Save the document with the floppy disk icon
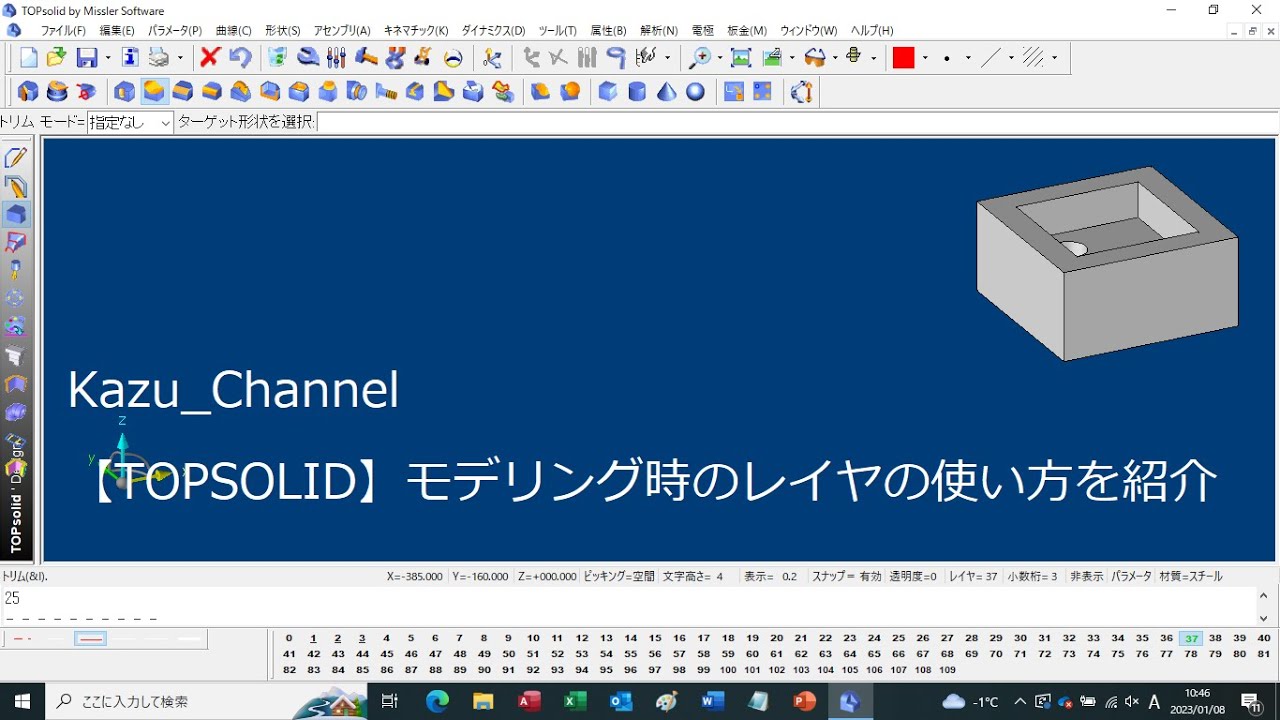This screenshot has width=1280, height=720. point(87,58)
